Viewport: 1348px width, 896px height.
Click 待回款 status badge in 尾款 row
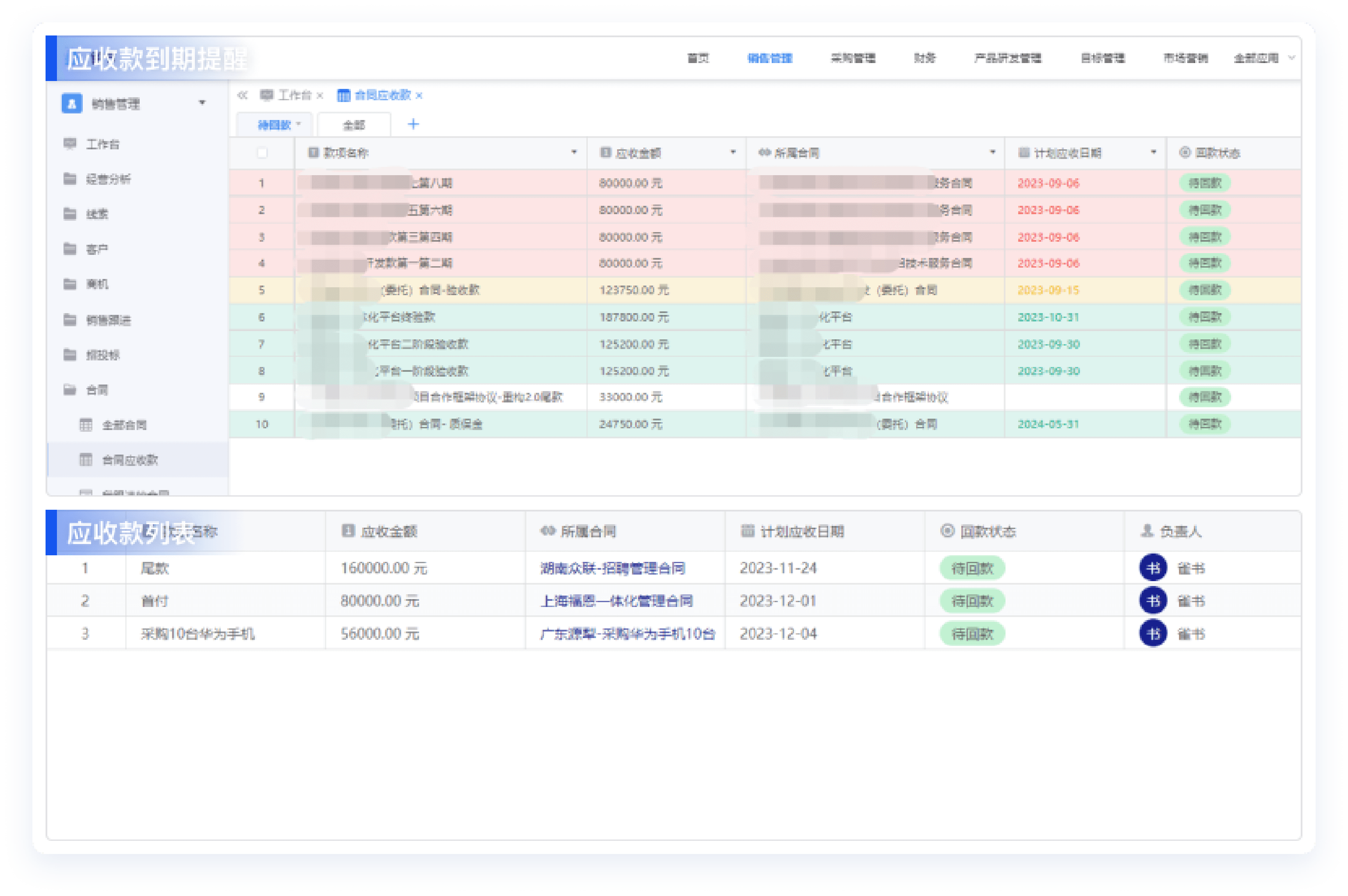point(972,568)
